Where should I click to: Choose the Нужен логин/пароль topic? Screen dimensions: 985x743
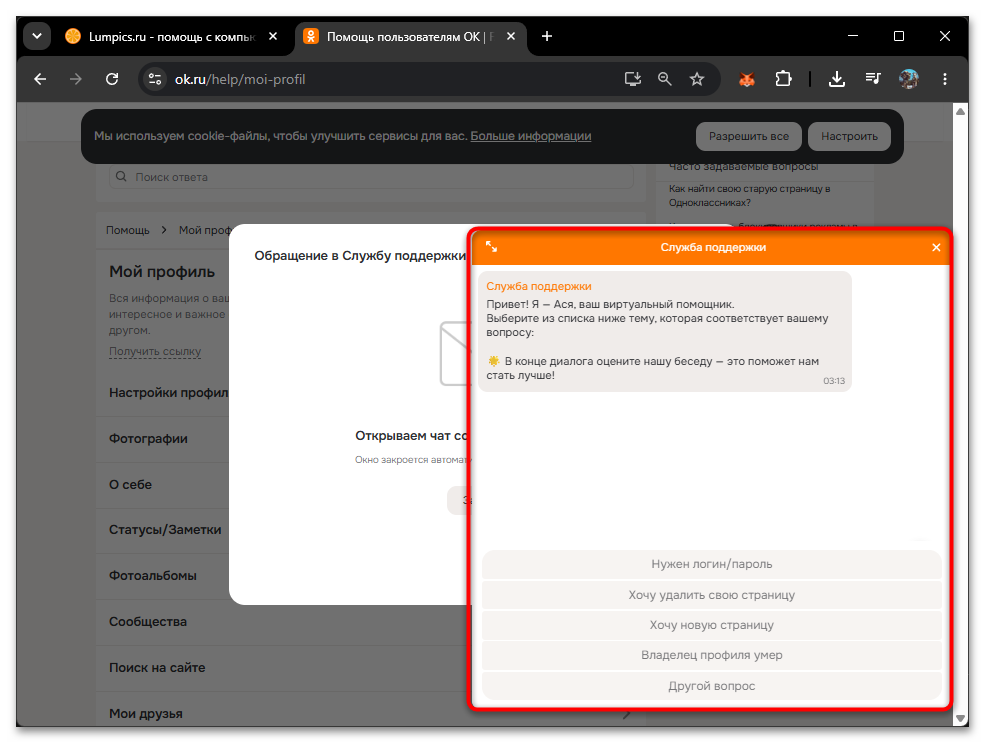711,564
